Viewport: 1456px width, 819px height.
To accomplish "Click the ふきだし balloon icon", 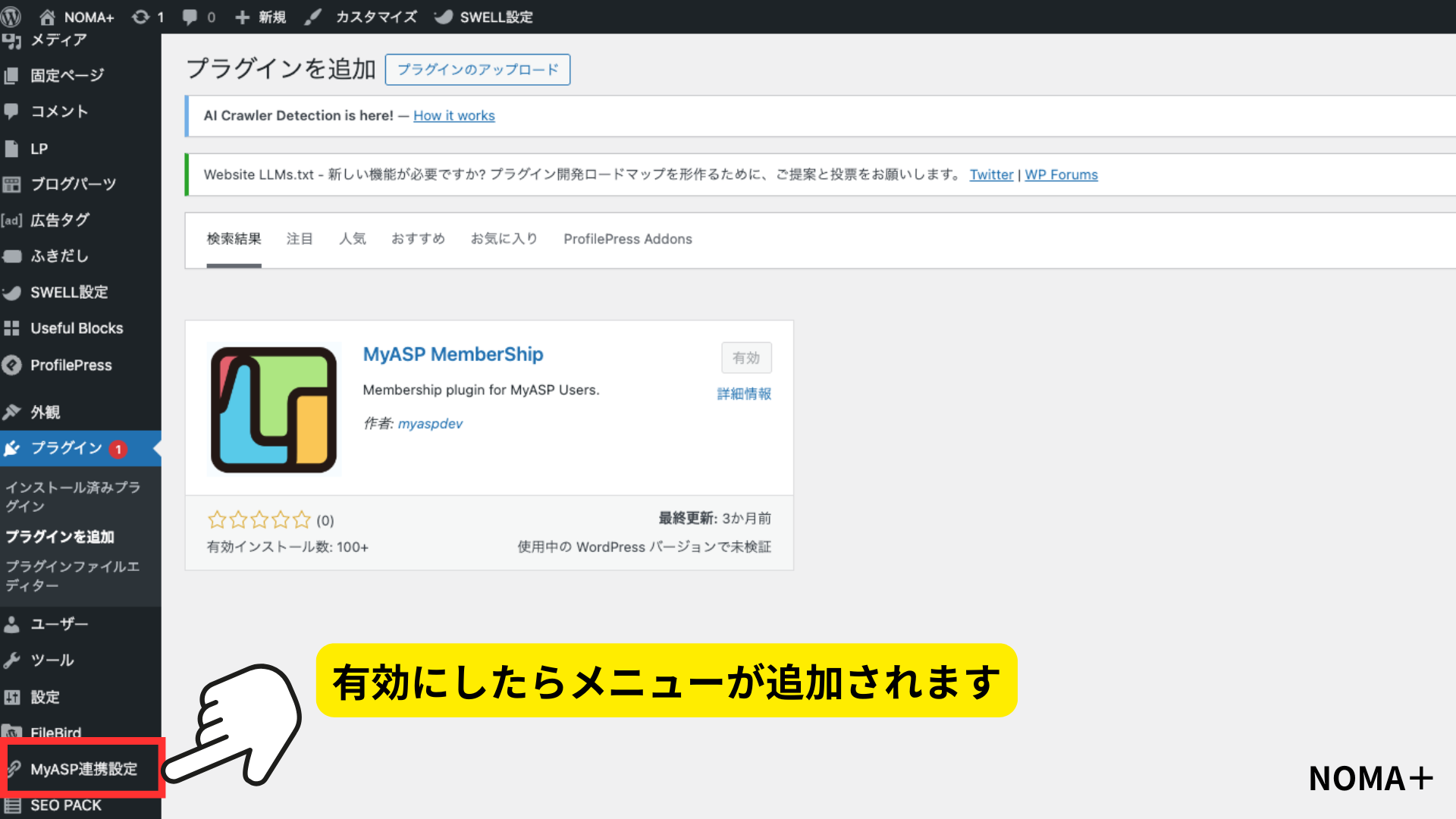I will click(11, 256).
